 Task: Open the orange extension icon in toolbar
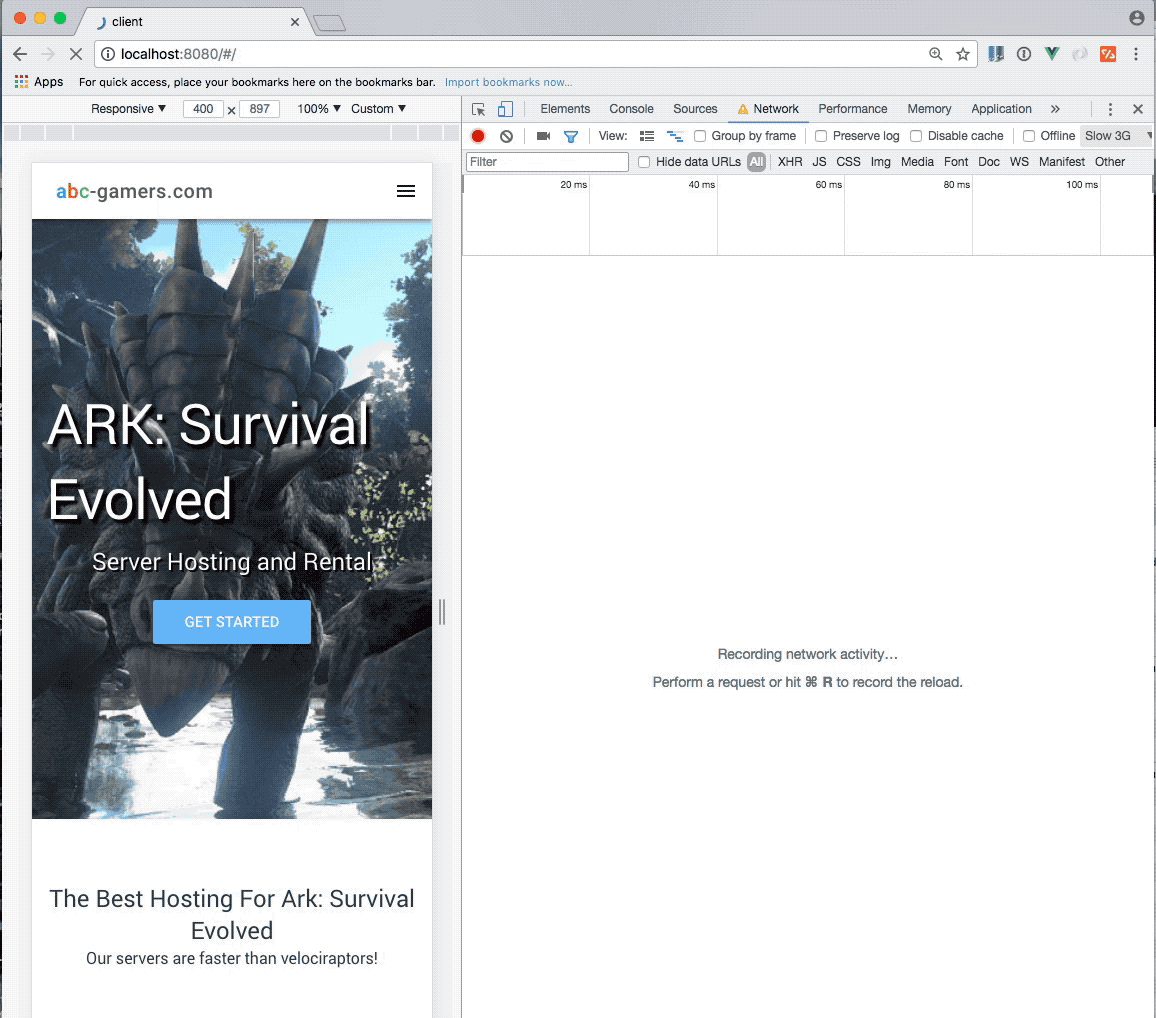tap(1107, 54)
